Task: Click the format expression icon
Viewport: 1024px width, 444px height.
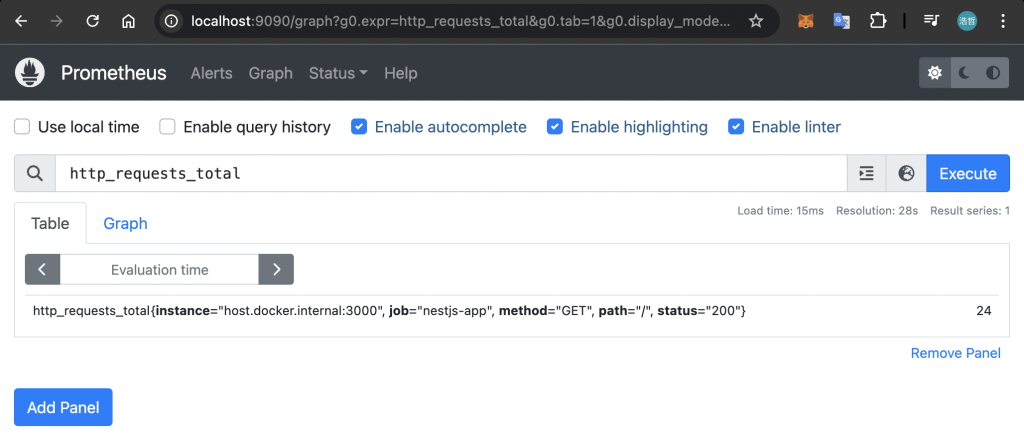Action: point(867,173)
